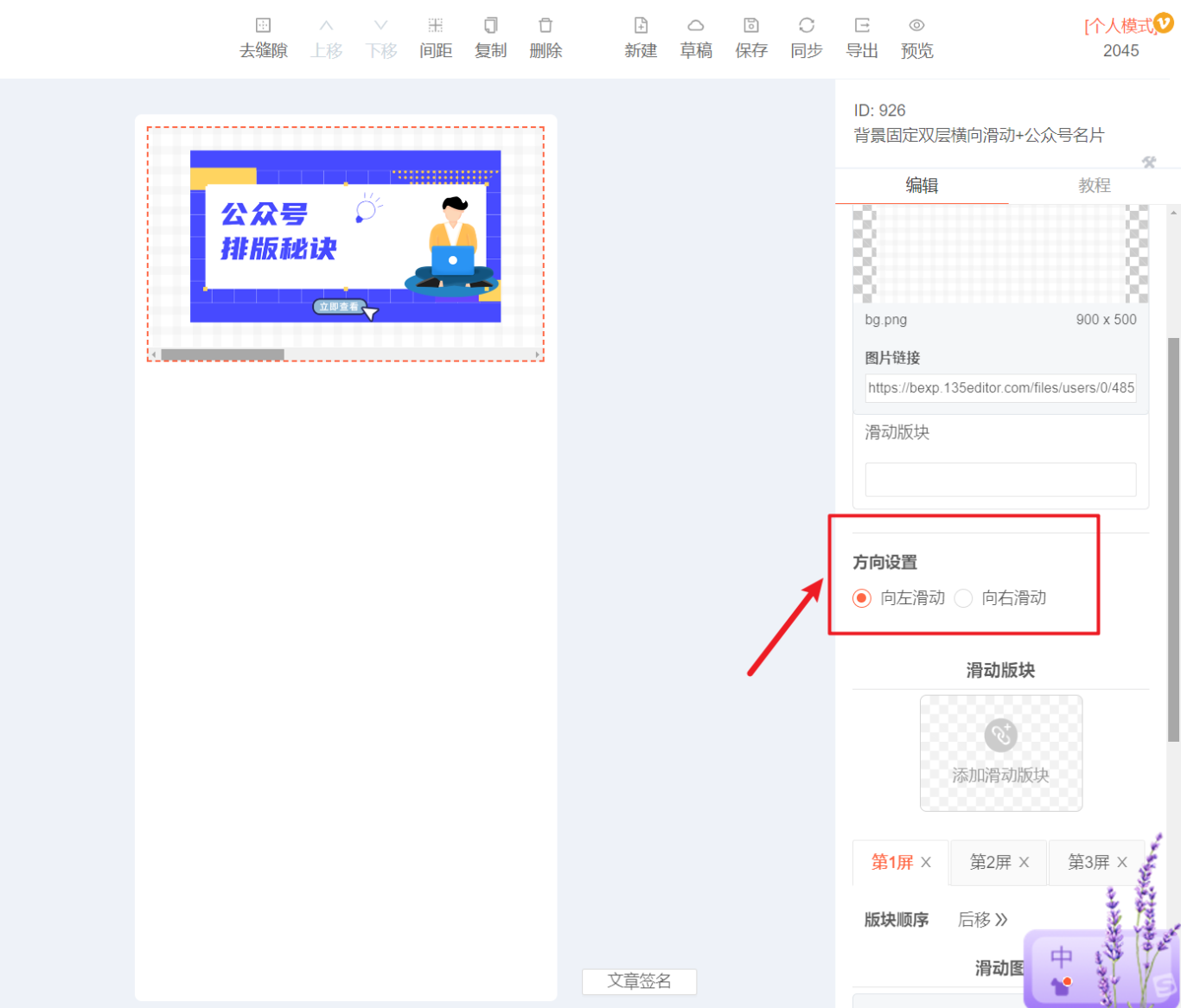
Task: Click the input method 中 floating icon
Action: [x=1061, y=958]
